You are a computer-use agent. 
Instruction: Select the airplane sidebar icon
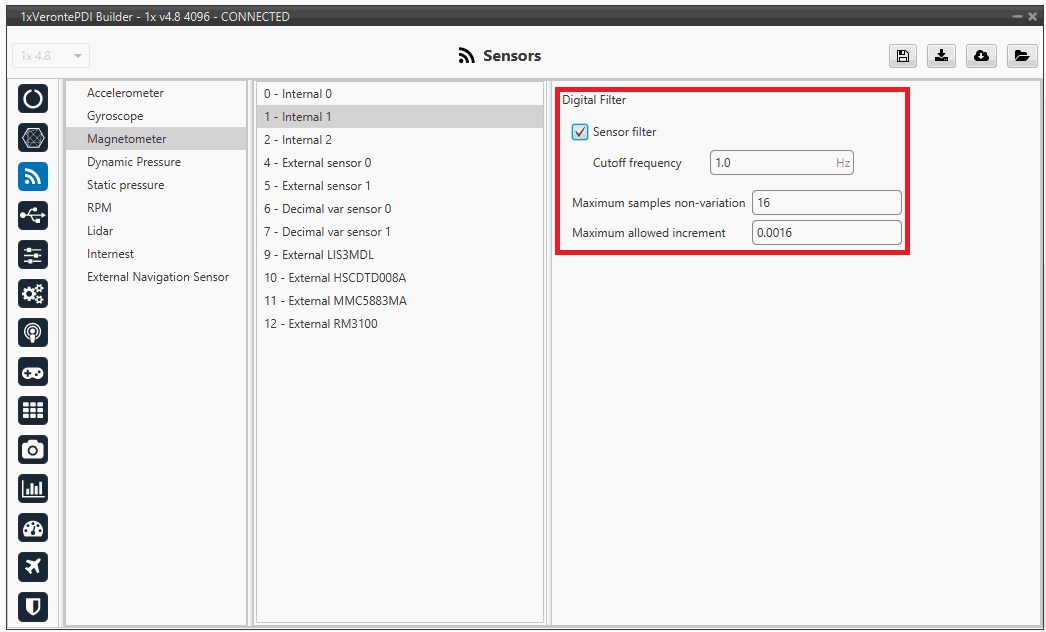pos(33,567)
